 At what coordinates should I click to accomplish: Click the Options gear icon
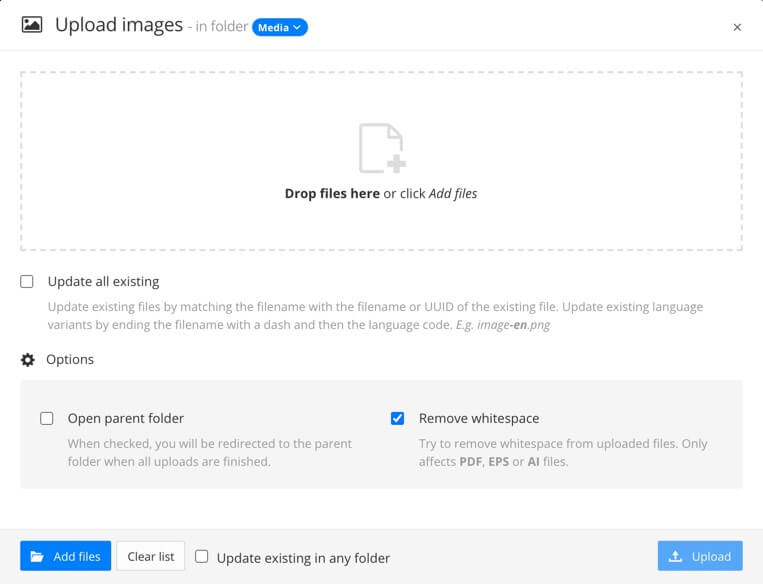pyautogui.click(x=28, y=360)
